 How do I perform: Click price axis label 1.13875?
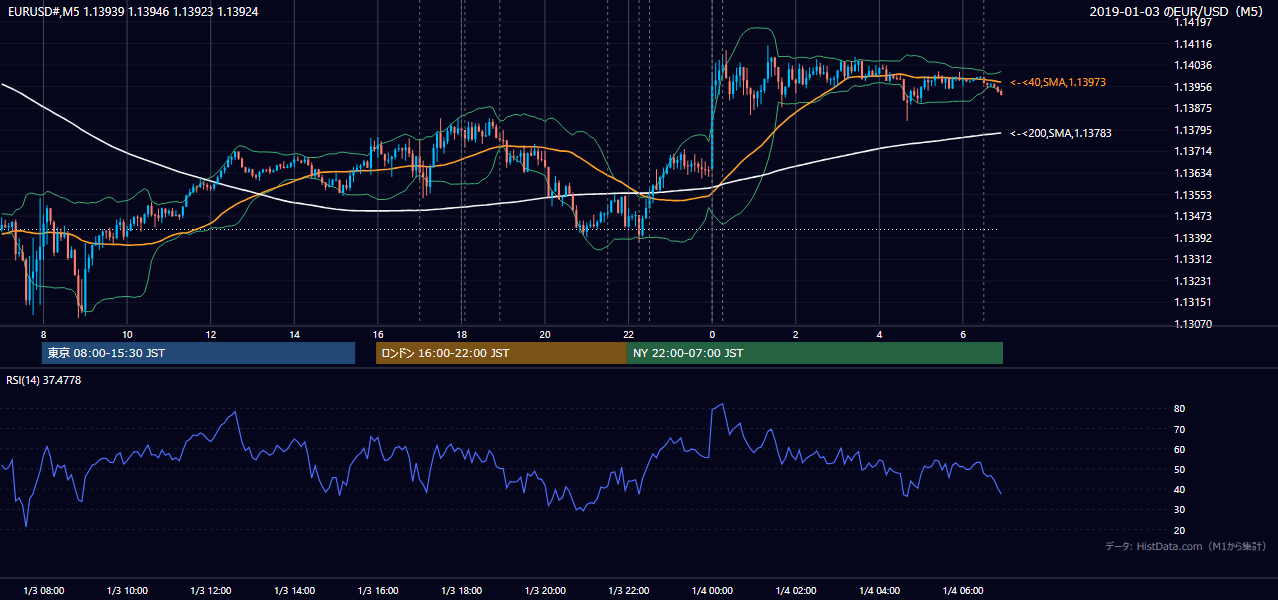pos(1192,108)
